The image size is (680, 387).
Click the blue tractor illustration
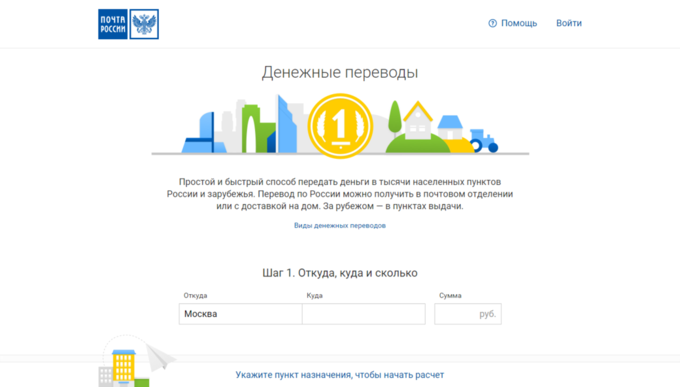tap(484, 141)
